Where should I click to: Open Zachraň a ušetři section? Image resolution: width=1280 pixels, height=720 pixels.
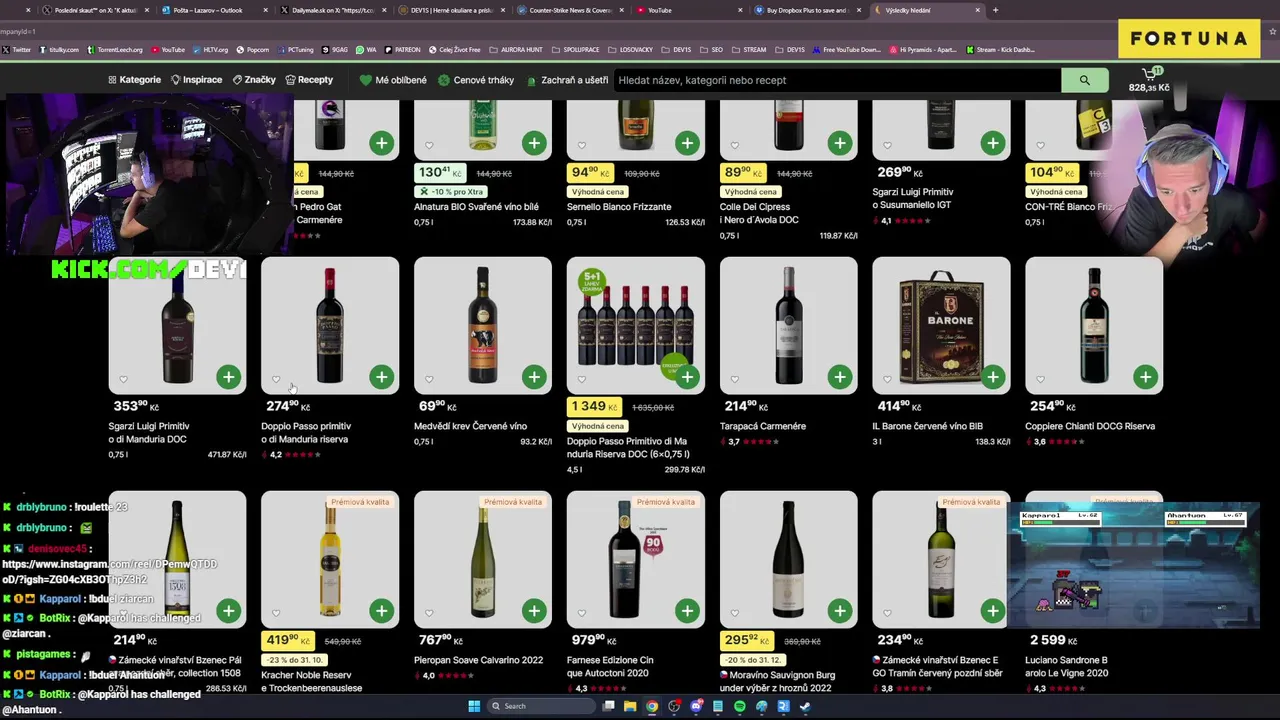coord(567,80)
